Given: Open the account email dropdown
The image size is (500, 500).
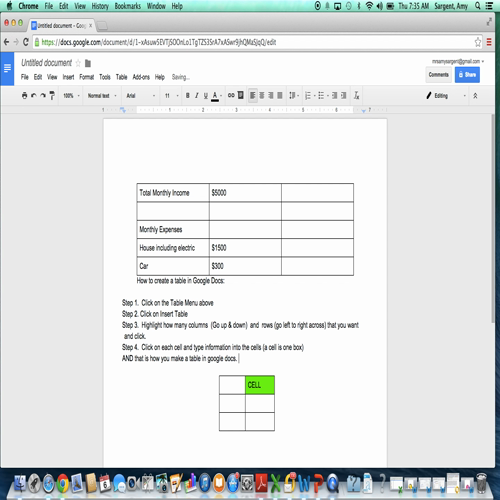Looking at the screenshot, I should pos(458,61).
